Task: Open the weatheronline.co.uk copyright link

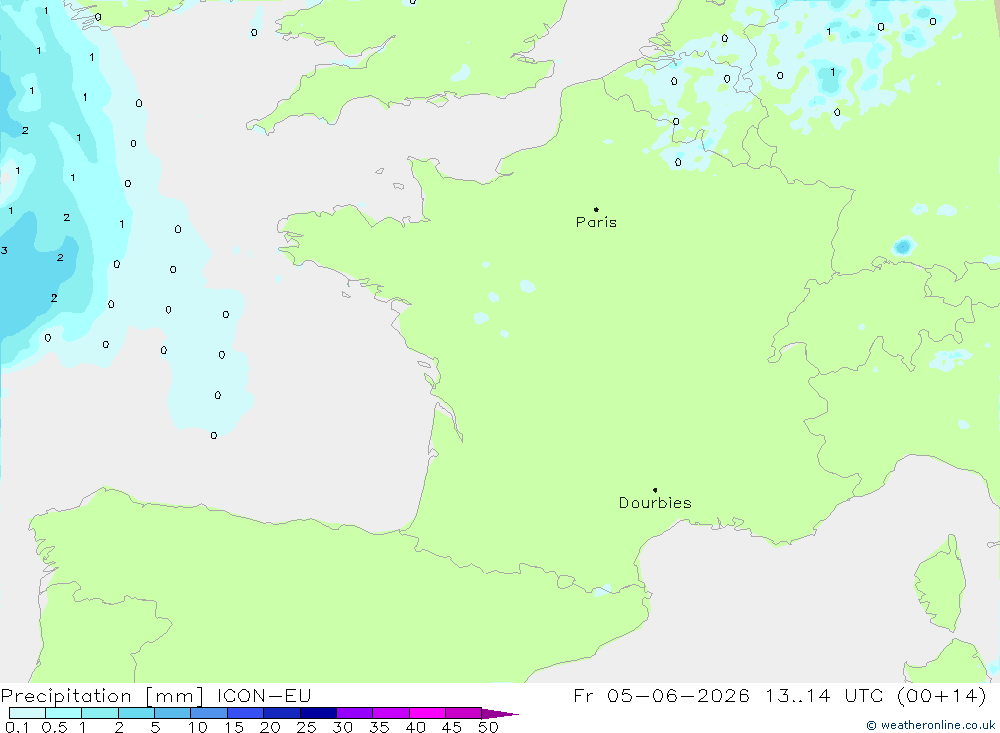Action: pos(930,725)
